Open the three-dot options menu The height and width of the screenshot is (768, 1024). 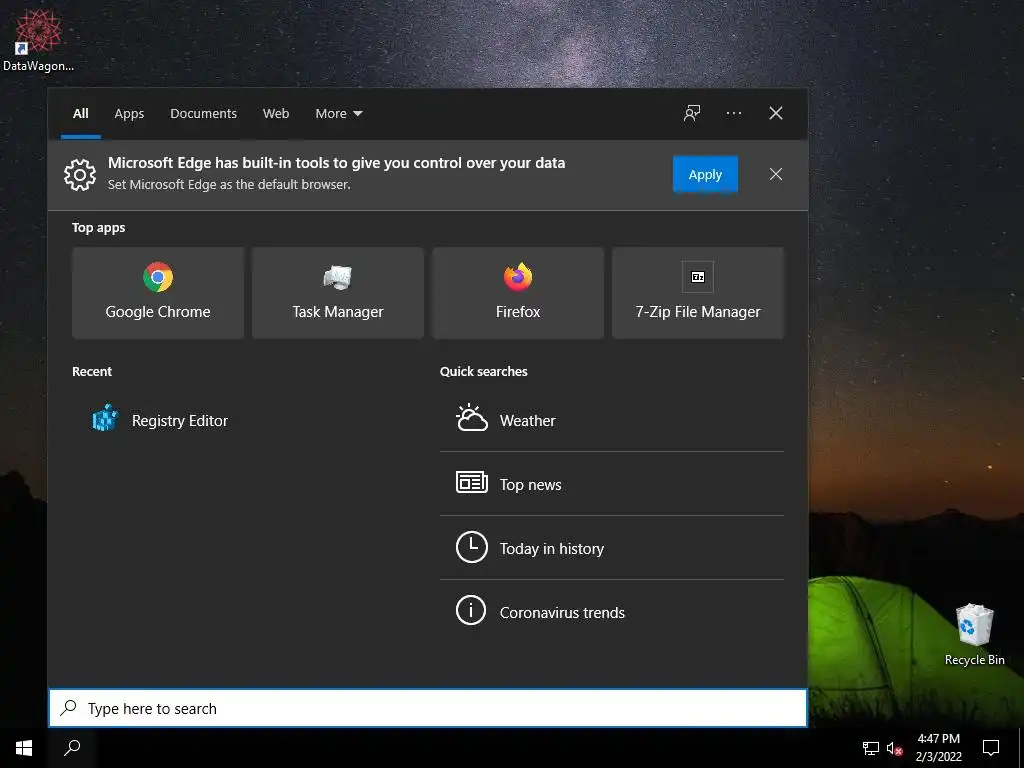(x=733, y=113)
